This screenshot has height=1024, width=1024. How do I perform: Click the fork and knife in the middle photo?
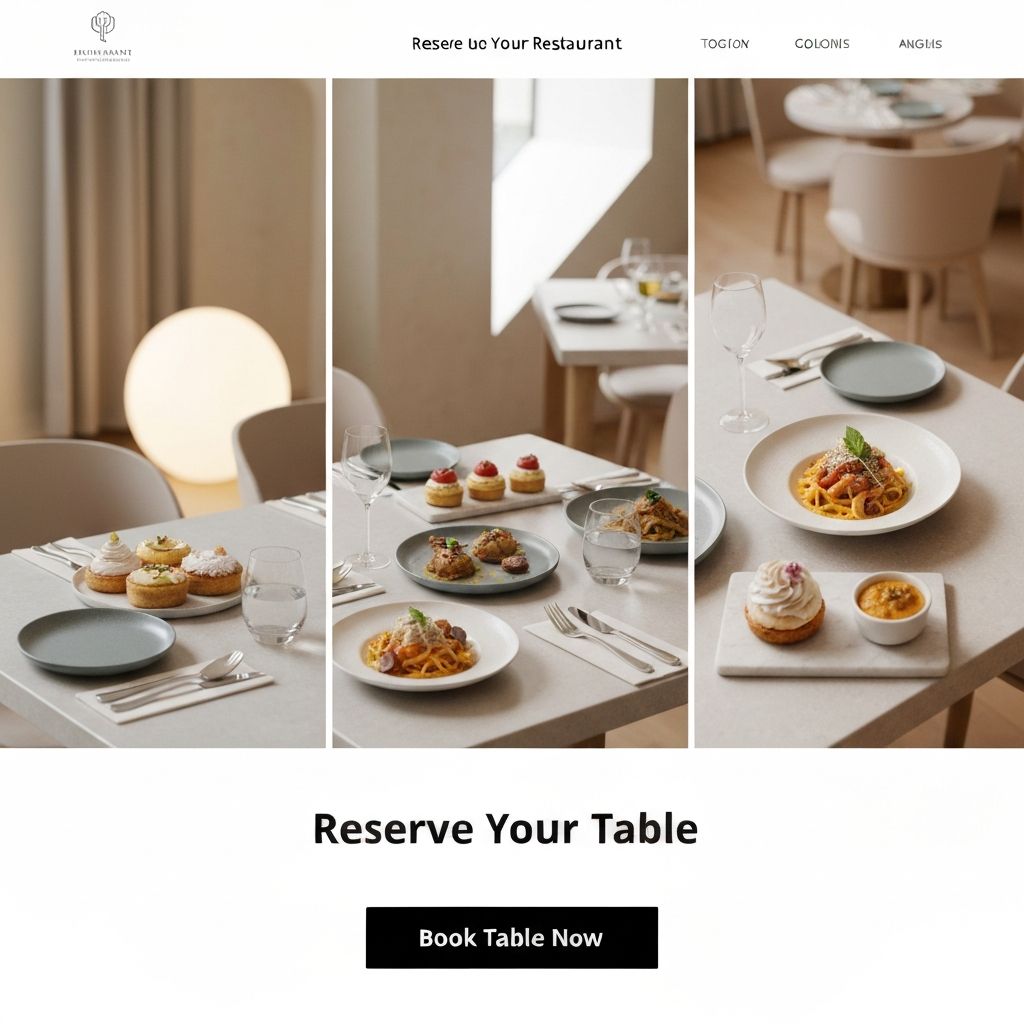611,636
